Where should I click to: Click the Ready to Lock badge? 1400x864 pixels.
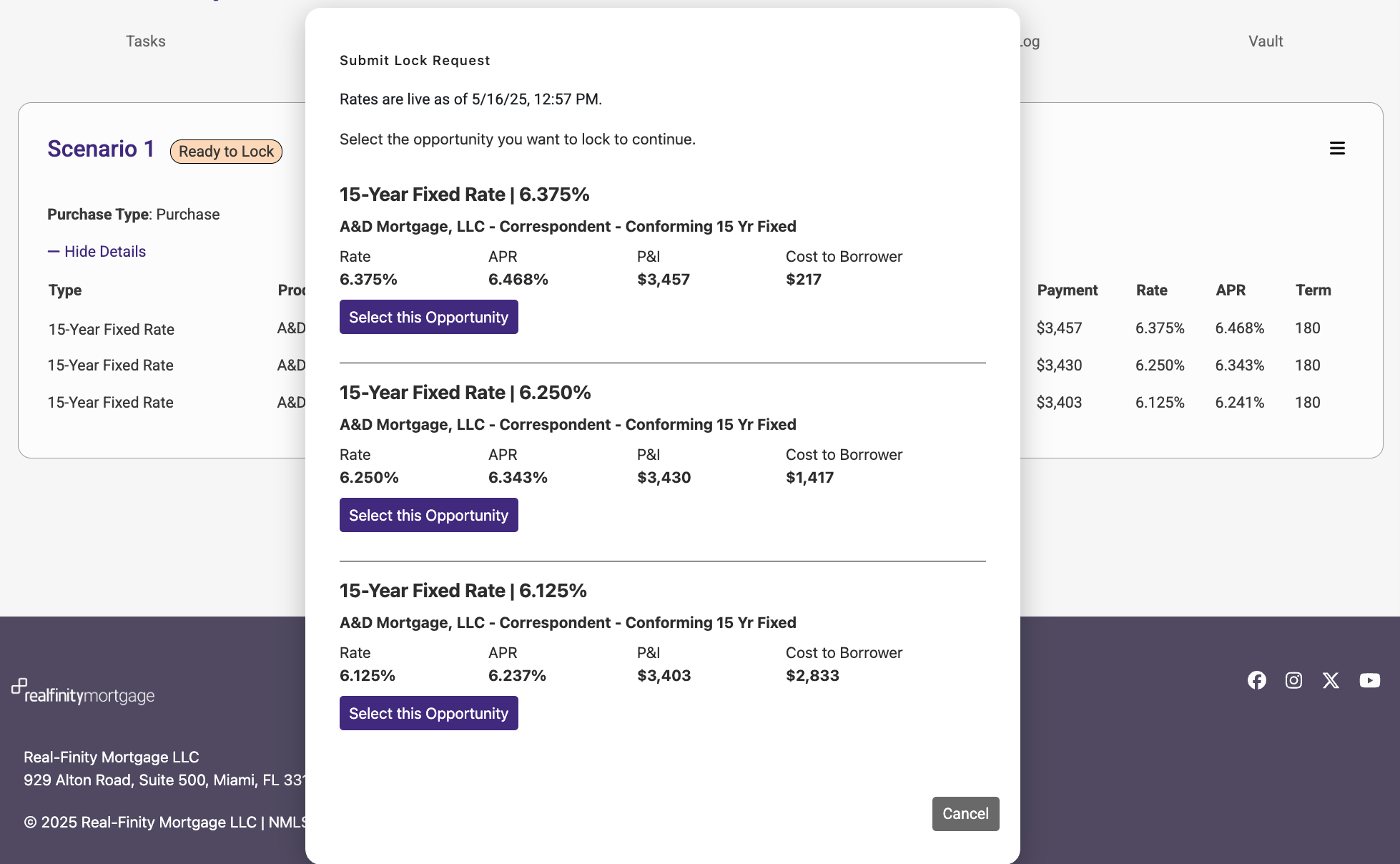pyautogui.click(x=226, y=152)
